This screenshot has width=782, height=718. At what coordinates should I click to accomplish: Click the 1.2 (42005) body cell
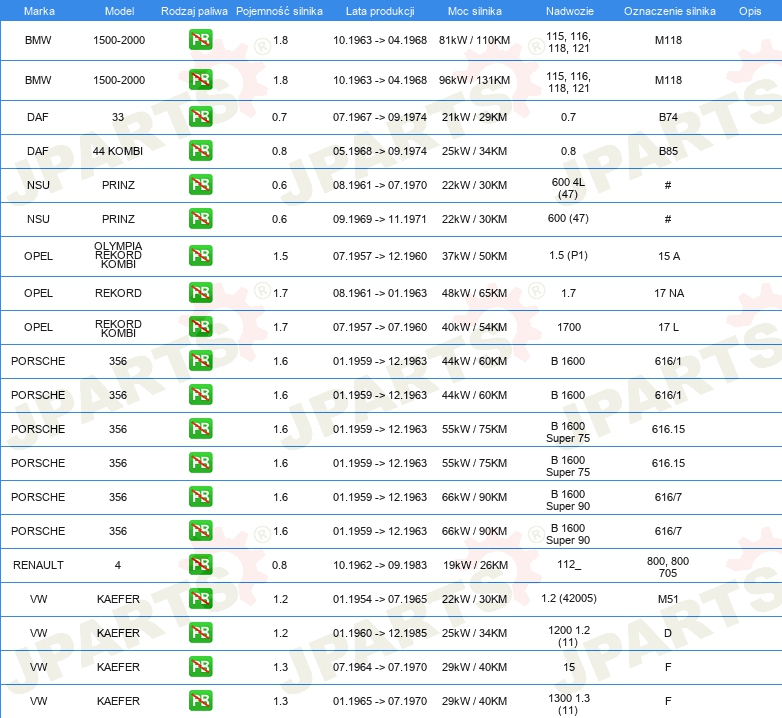click(x=569, y=598)
